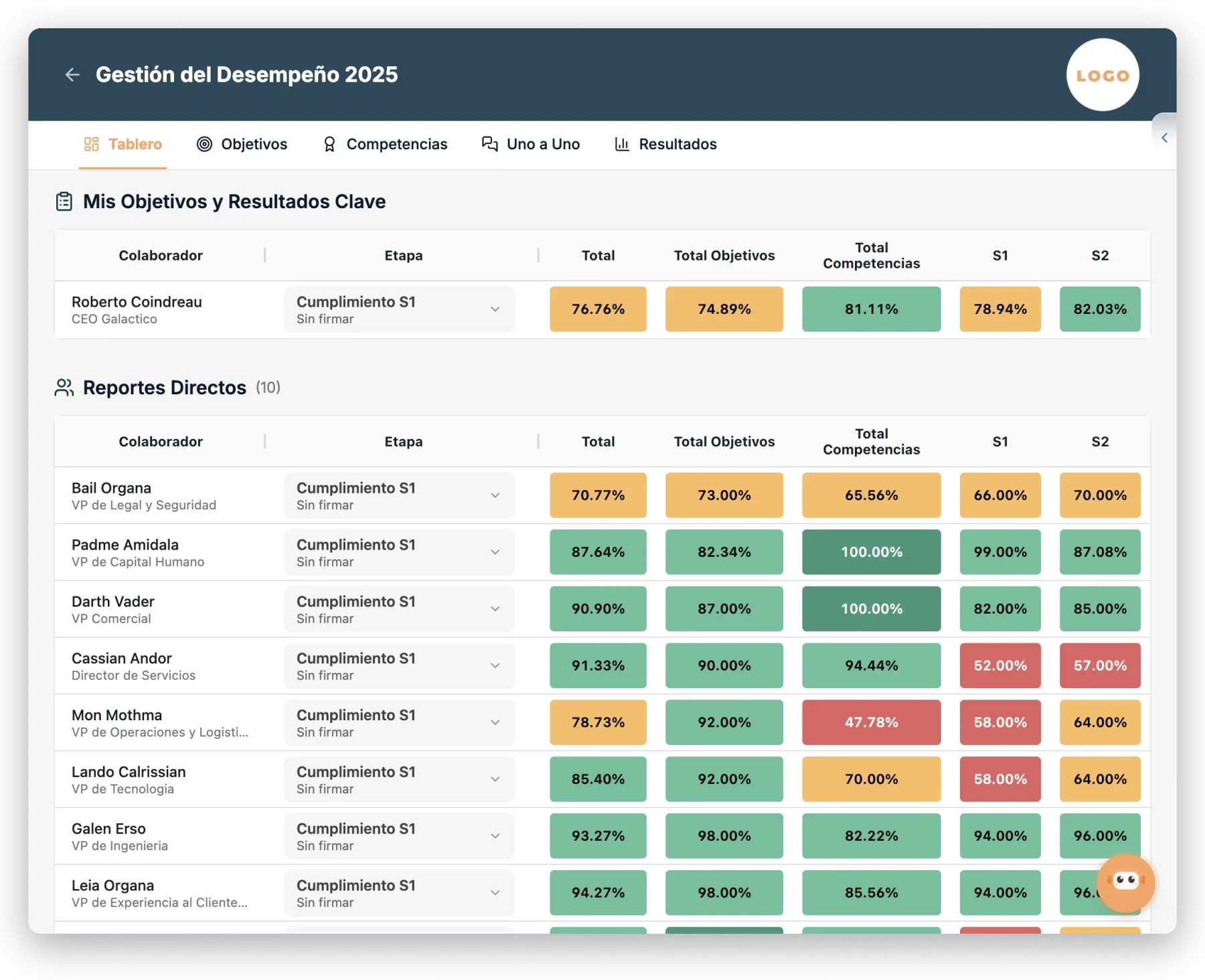Open Etapa dropdown for Mon Mothma
This screenshot has height=980, width=1205.
tap(400, 723)
